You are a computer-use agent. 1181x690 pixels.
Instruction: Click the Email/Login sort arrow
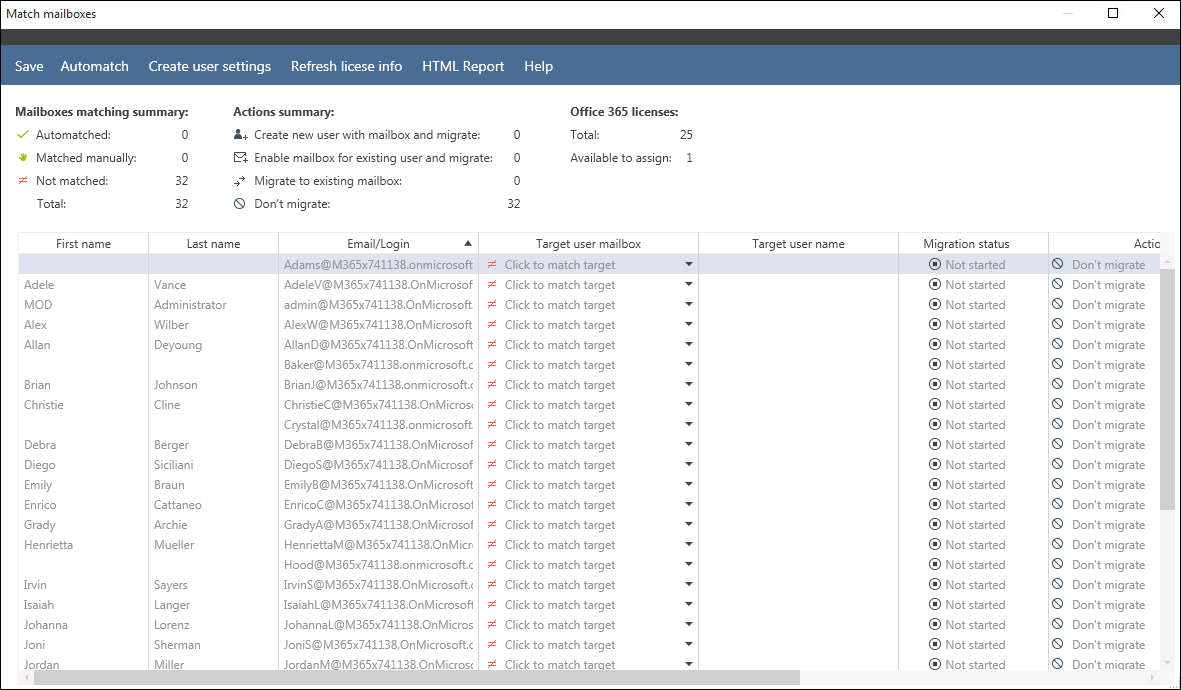(468, 243)
